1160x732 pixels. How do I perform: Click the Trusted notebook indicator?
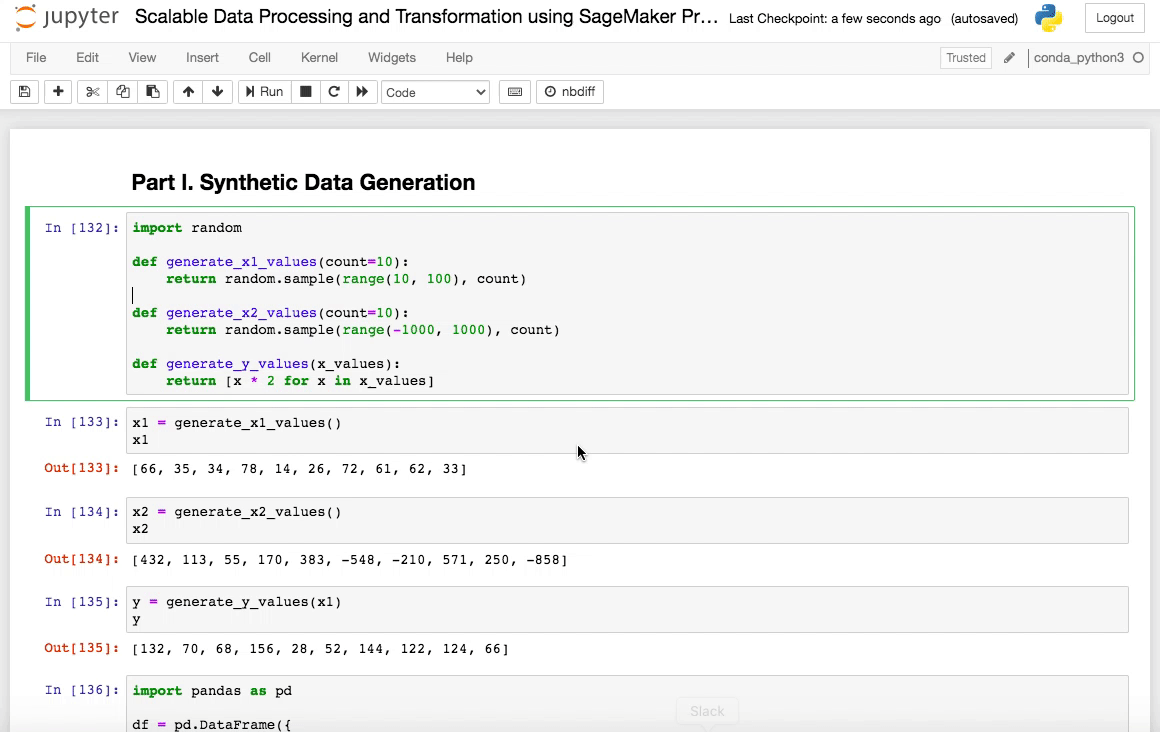[965, 58]
